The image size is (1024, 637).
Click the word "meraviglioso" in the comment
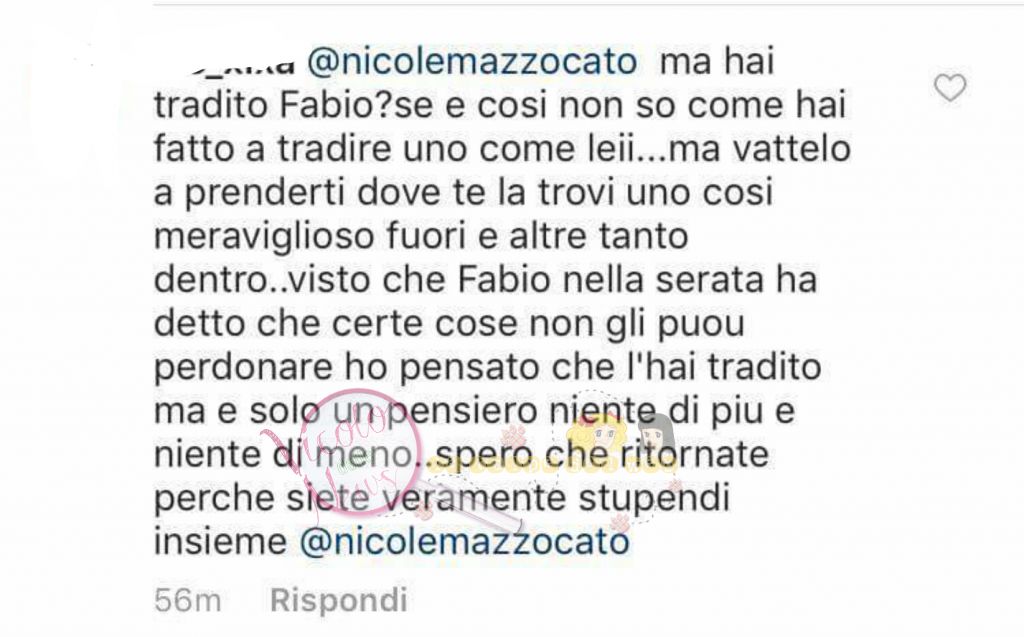pos(264,236)
